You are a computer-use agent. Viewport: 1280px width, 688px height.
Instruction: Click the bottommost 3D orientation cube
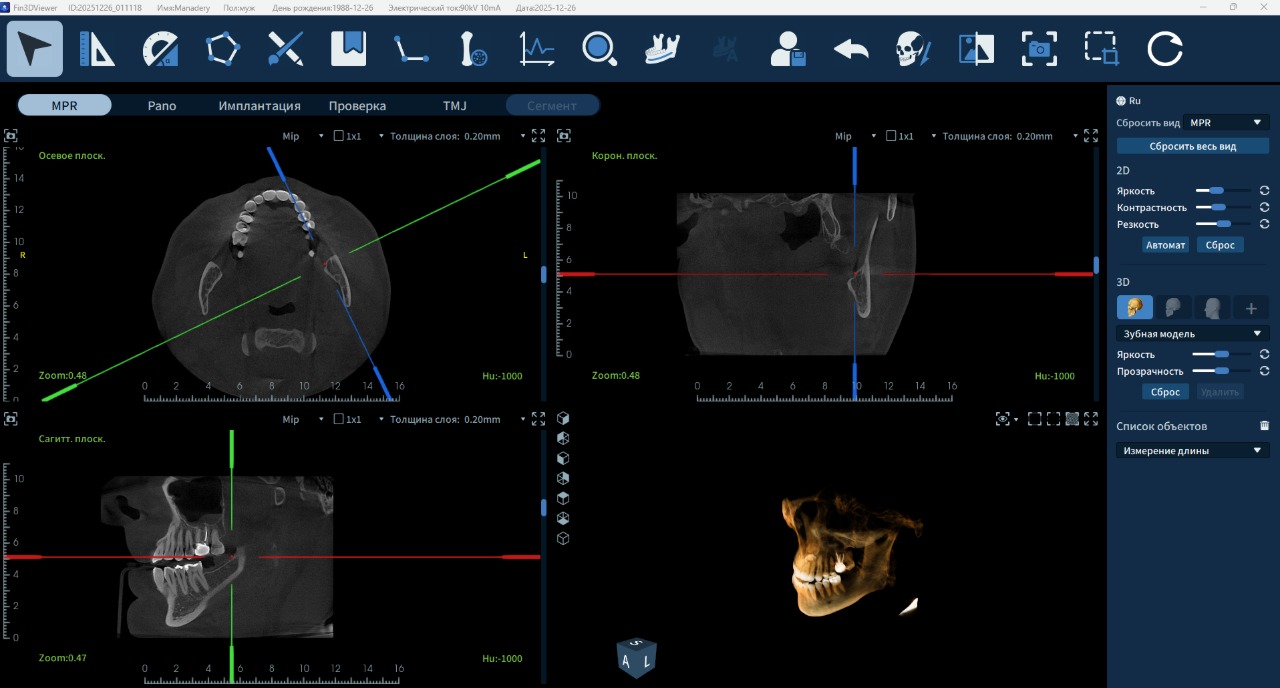tap(563, 538)
